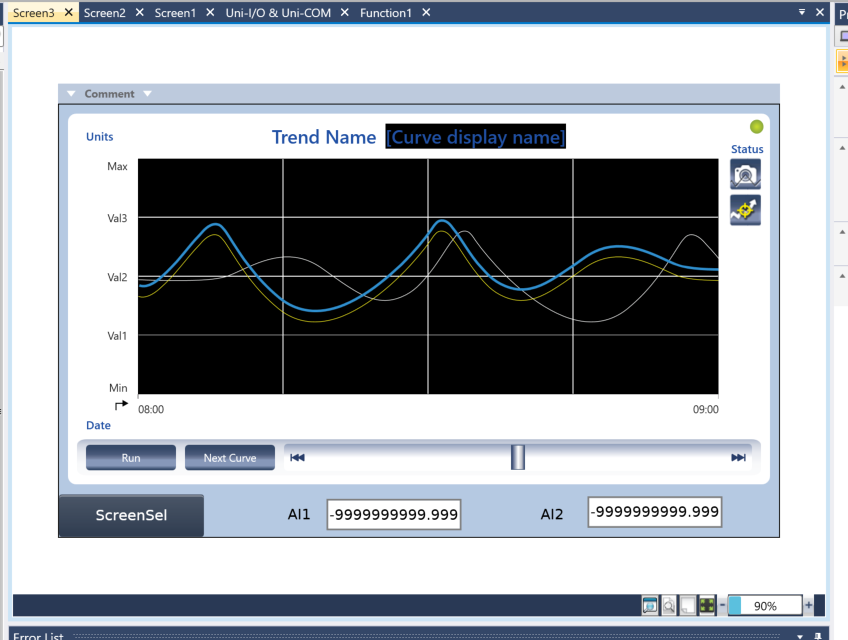The height and width of the screenshot is (640, 848).
Task: Select the AI1 numeric value field
Action: [x=394, y=514]
